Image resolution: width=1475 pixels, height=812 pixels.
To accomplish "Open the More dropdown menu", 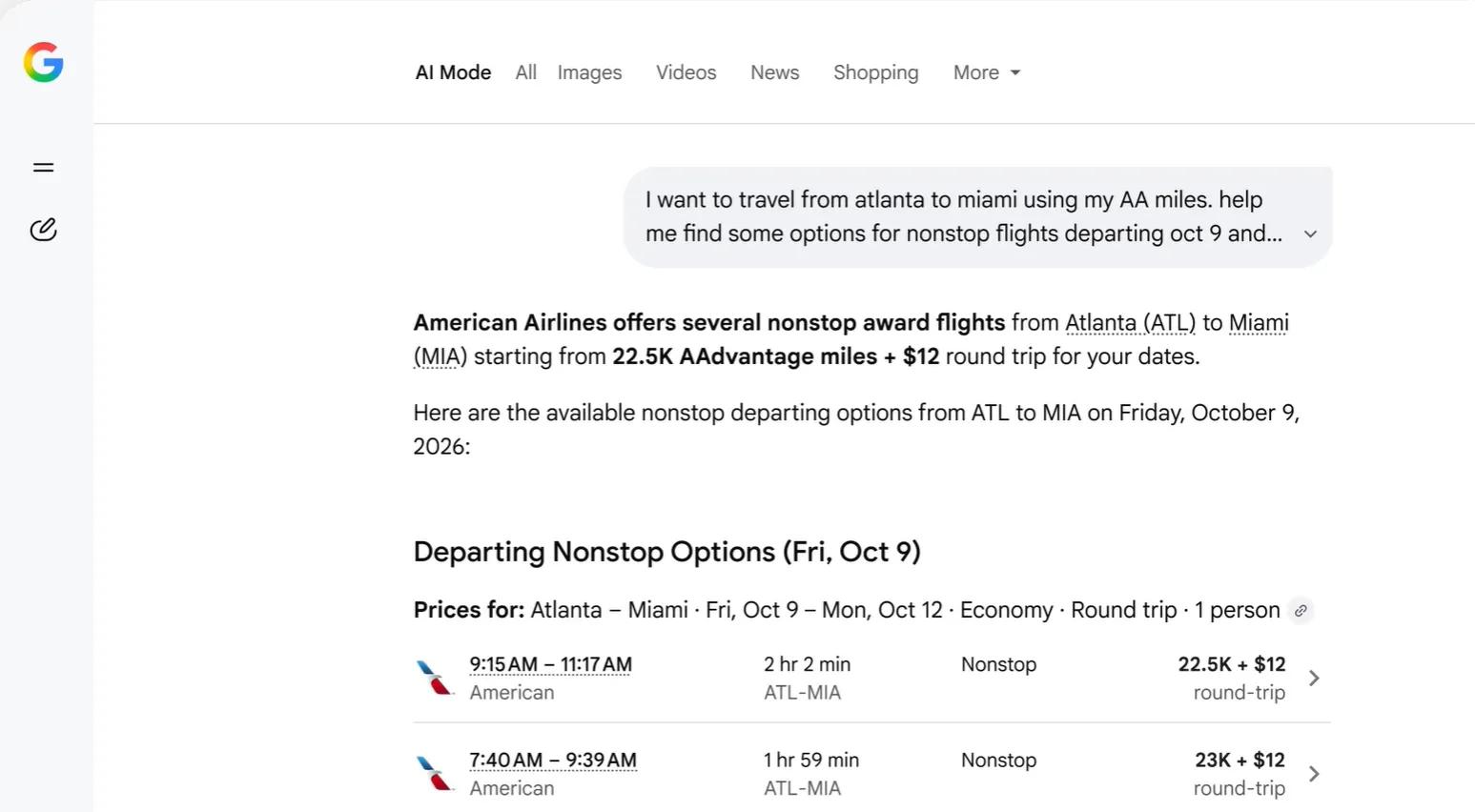I will (987, 72).
